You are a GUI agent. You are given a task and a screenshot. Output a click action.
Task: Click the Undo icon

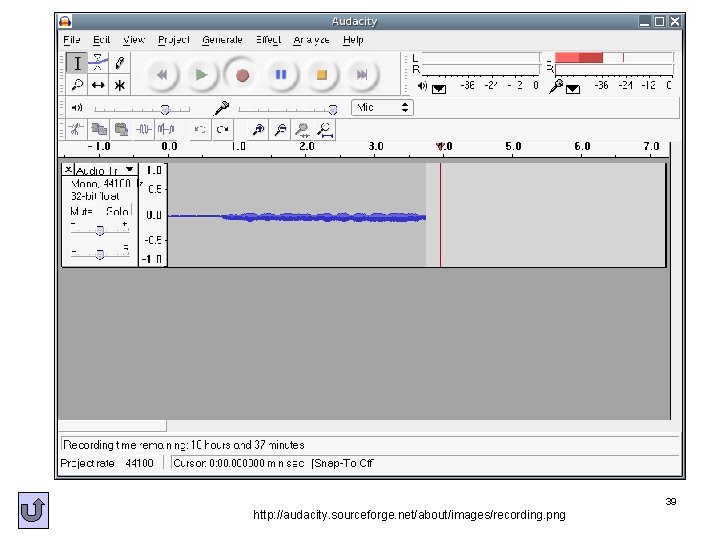[x=200, y=129]
